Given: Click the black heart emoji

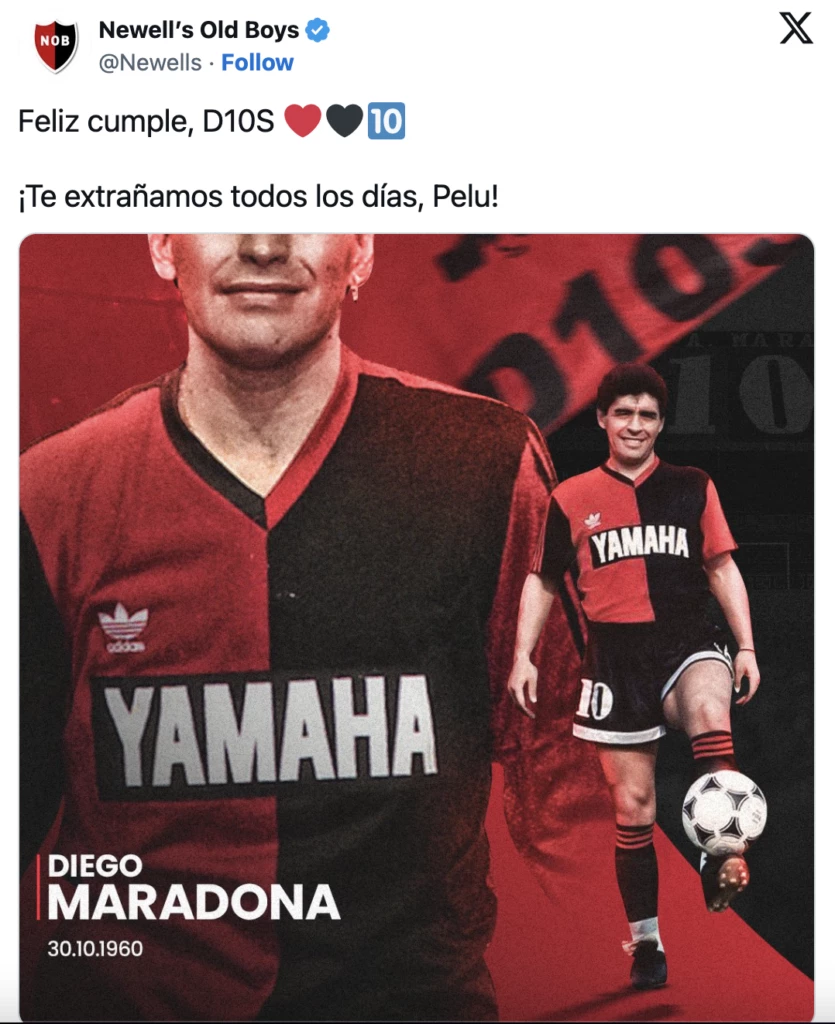Looking at the screenshot, I should pos(344,121).
